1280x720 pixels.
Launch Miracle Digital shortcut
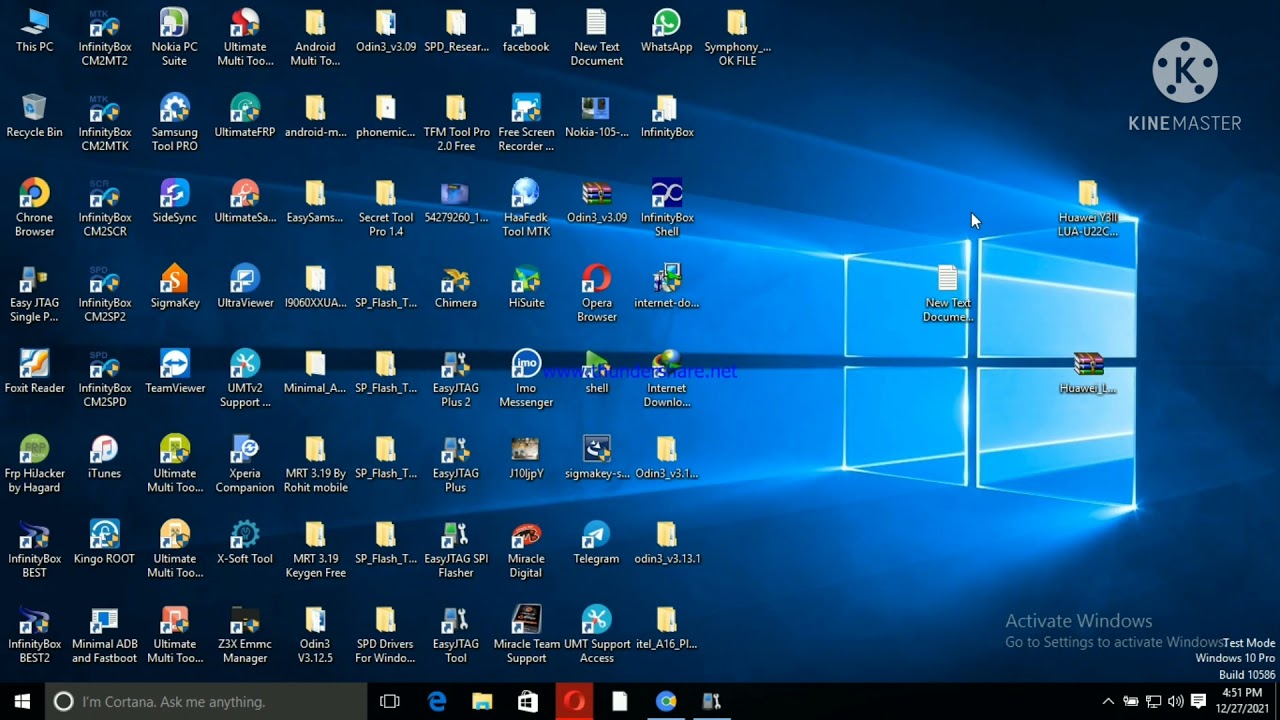click(526, 550)
